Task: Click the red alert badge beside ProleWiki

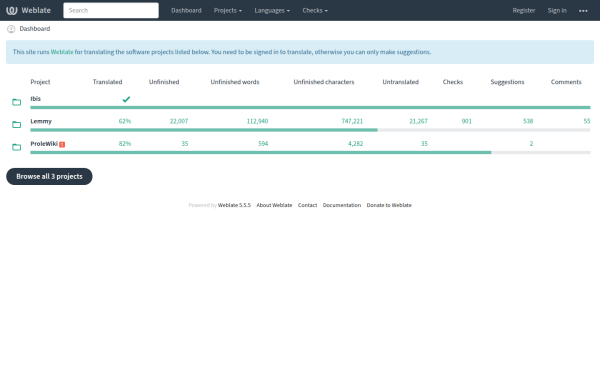Action: (x=62, y=144)
